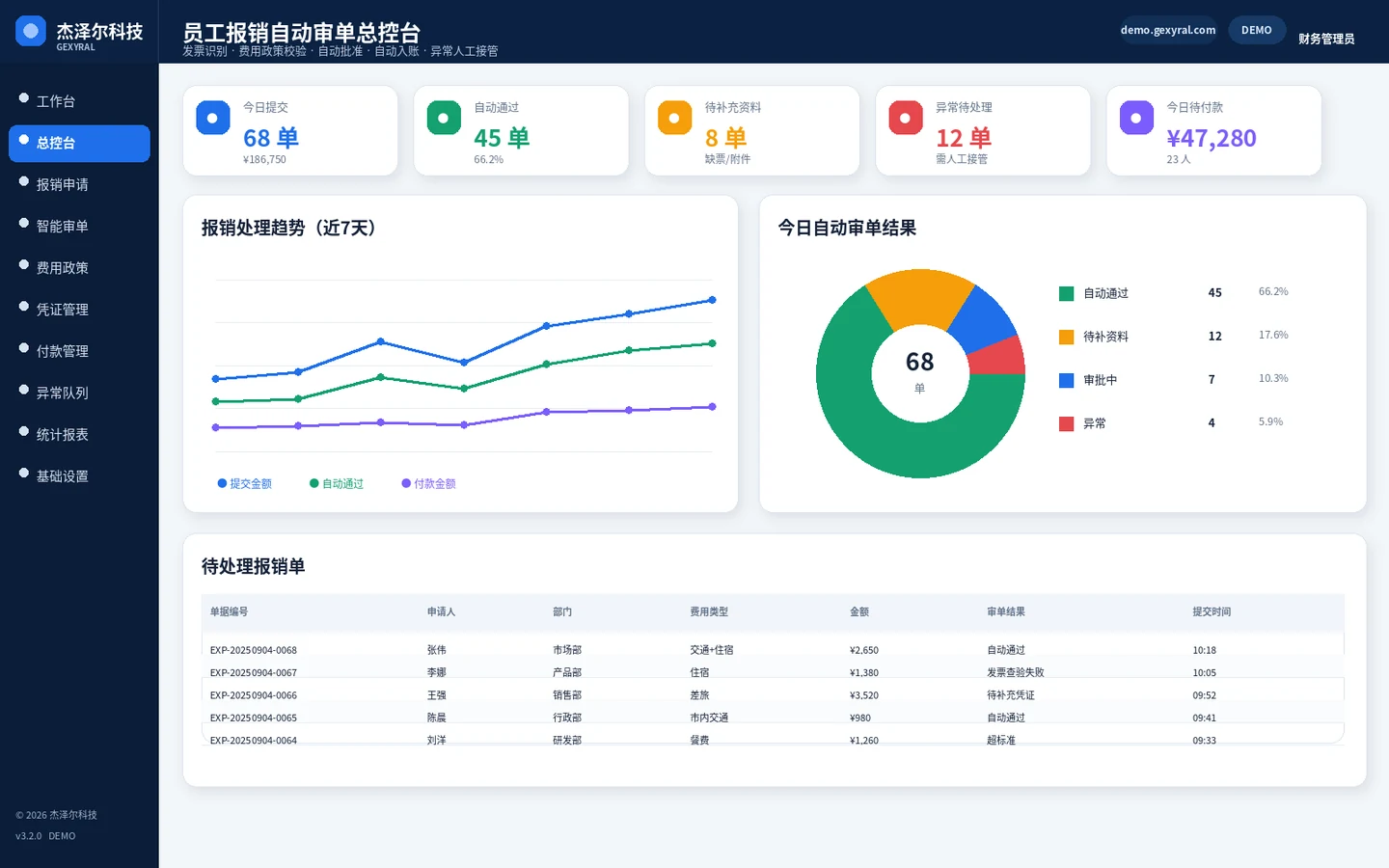The image size is (1389, 868).
Task: Click the green 自动通过 legend swatch
Action: (1067, 293)
